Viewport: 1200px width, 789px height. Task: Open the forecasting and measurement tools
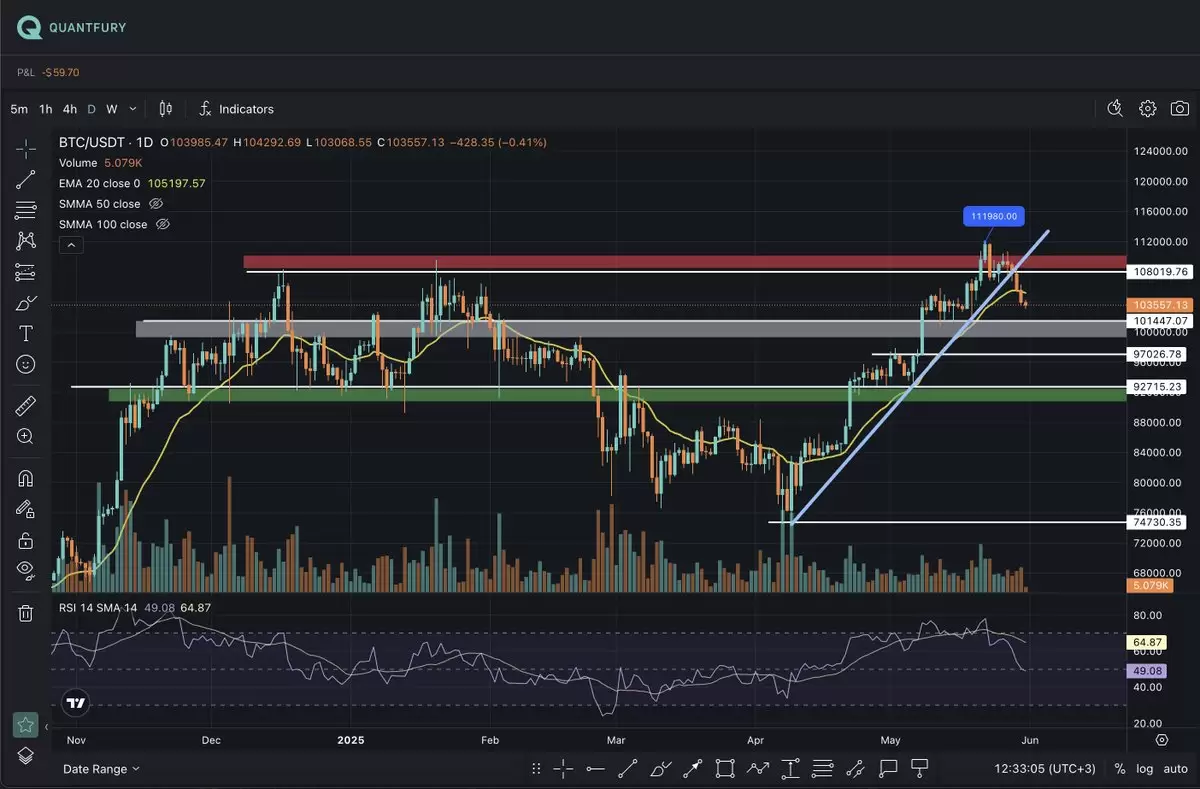click(25, 272)
